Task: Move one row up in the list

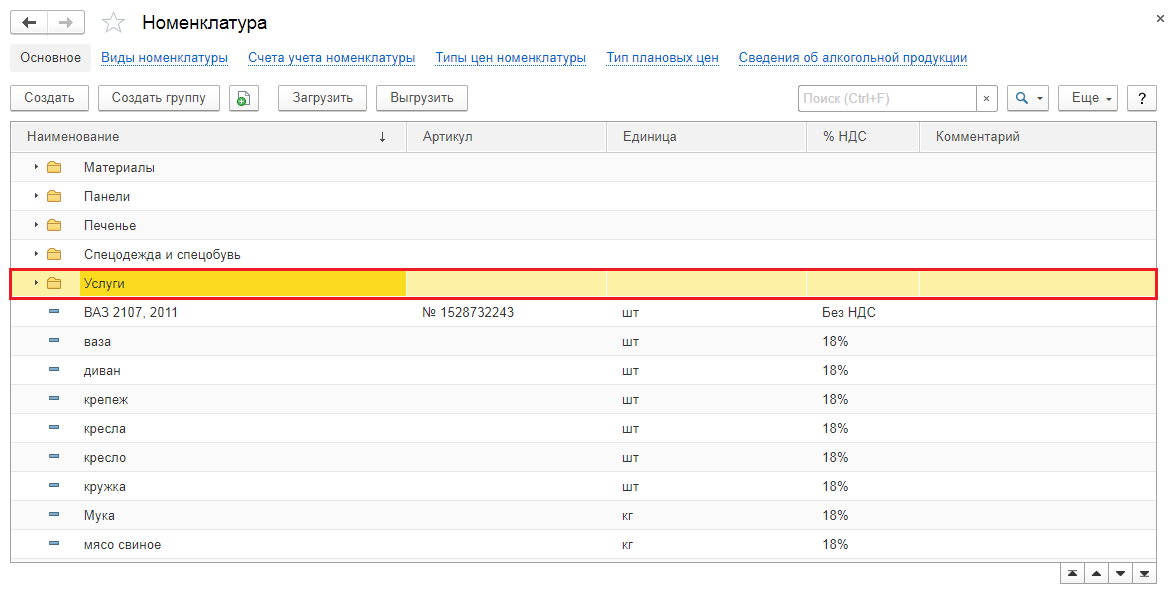Action: click(x=1097, y=573)
